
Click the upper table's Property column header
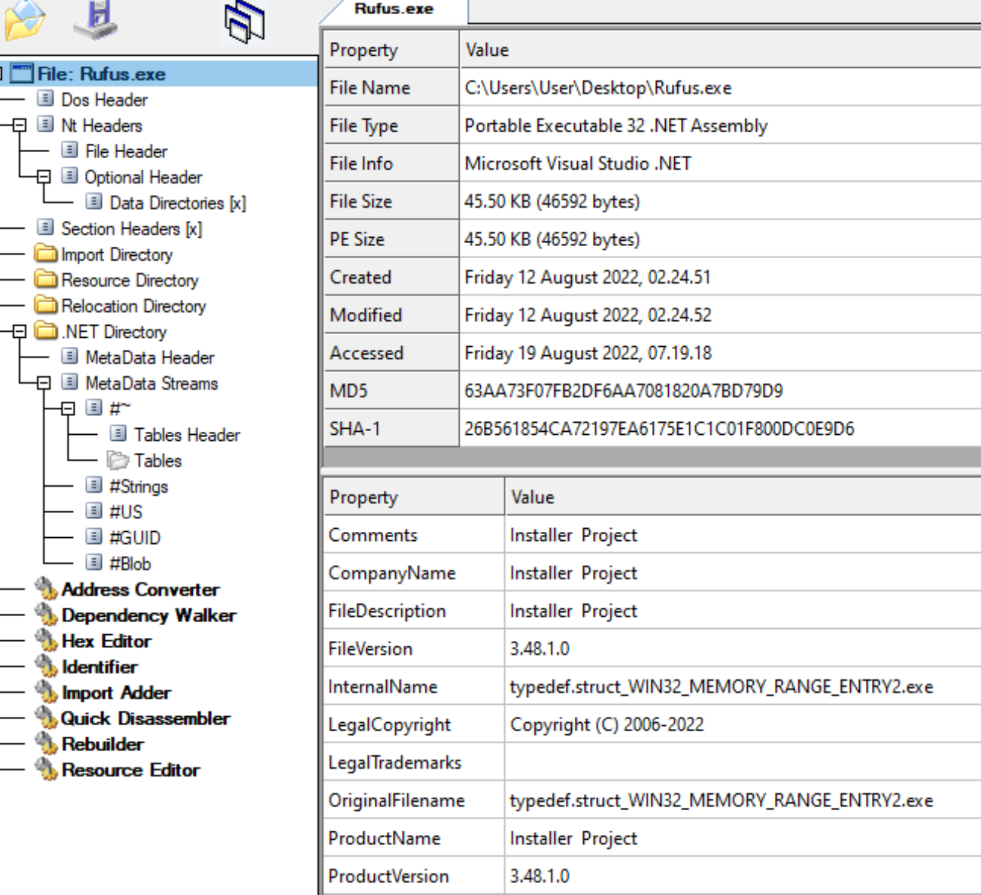[x=392, y=49]
